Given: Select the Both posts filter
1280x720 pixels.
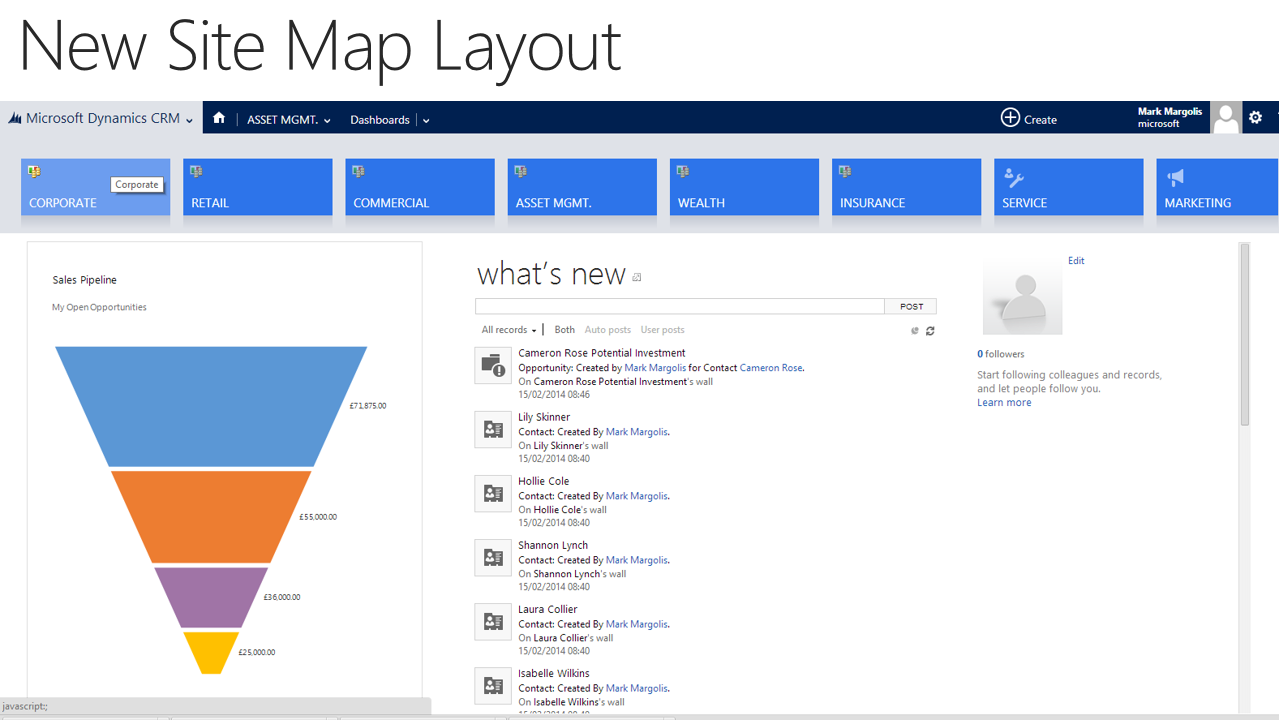Looking at the screenshot, I should (x=565, y=330).
